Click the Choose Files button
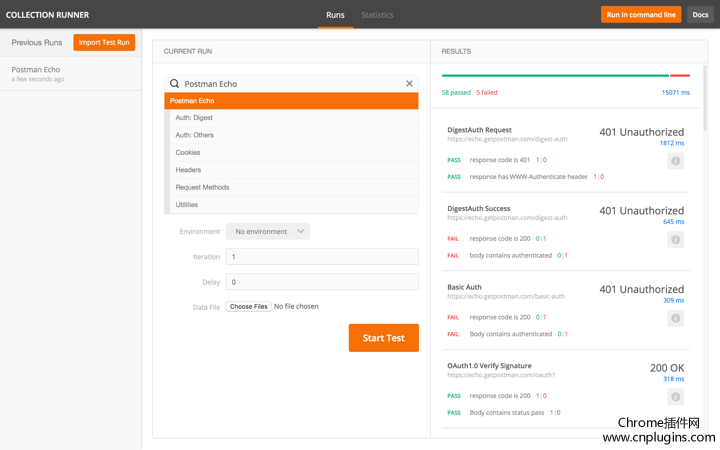Image resolution: width=720 pixels, height=450 pixels. point(248,306)
